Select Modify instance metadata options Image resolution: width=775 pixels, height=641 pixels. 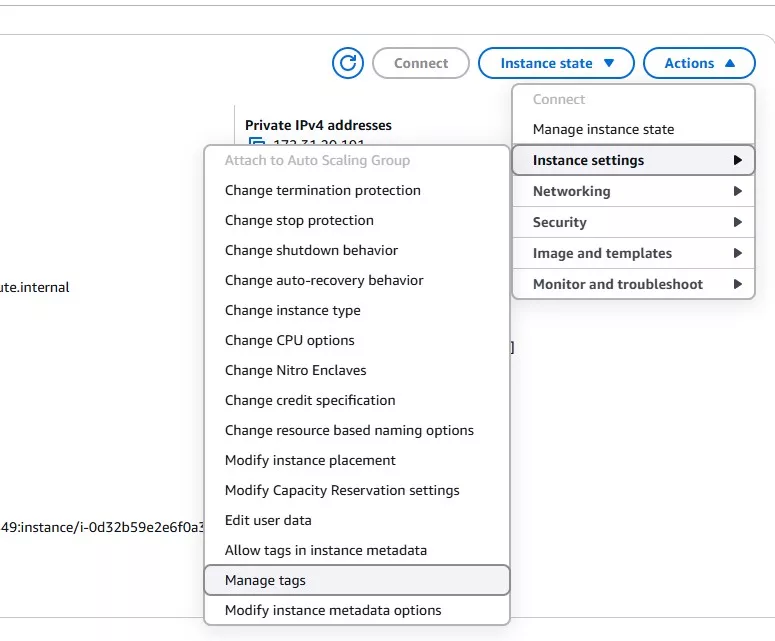333,610
